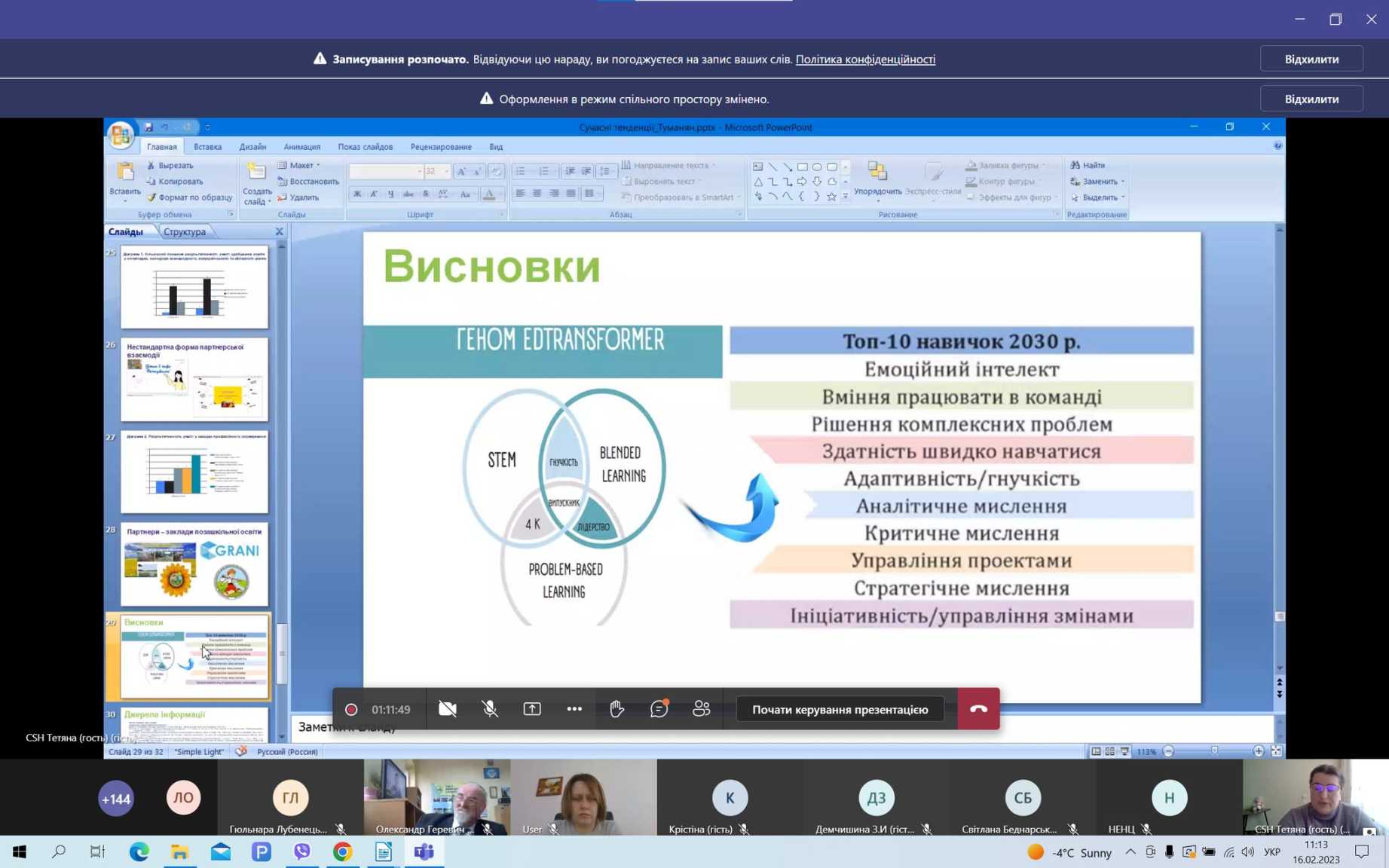The height and width of the screenshot is (868, 1389).
Task: Open Політика конфіденційності link
Action: (x=865, y=59)
